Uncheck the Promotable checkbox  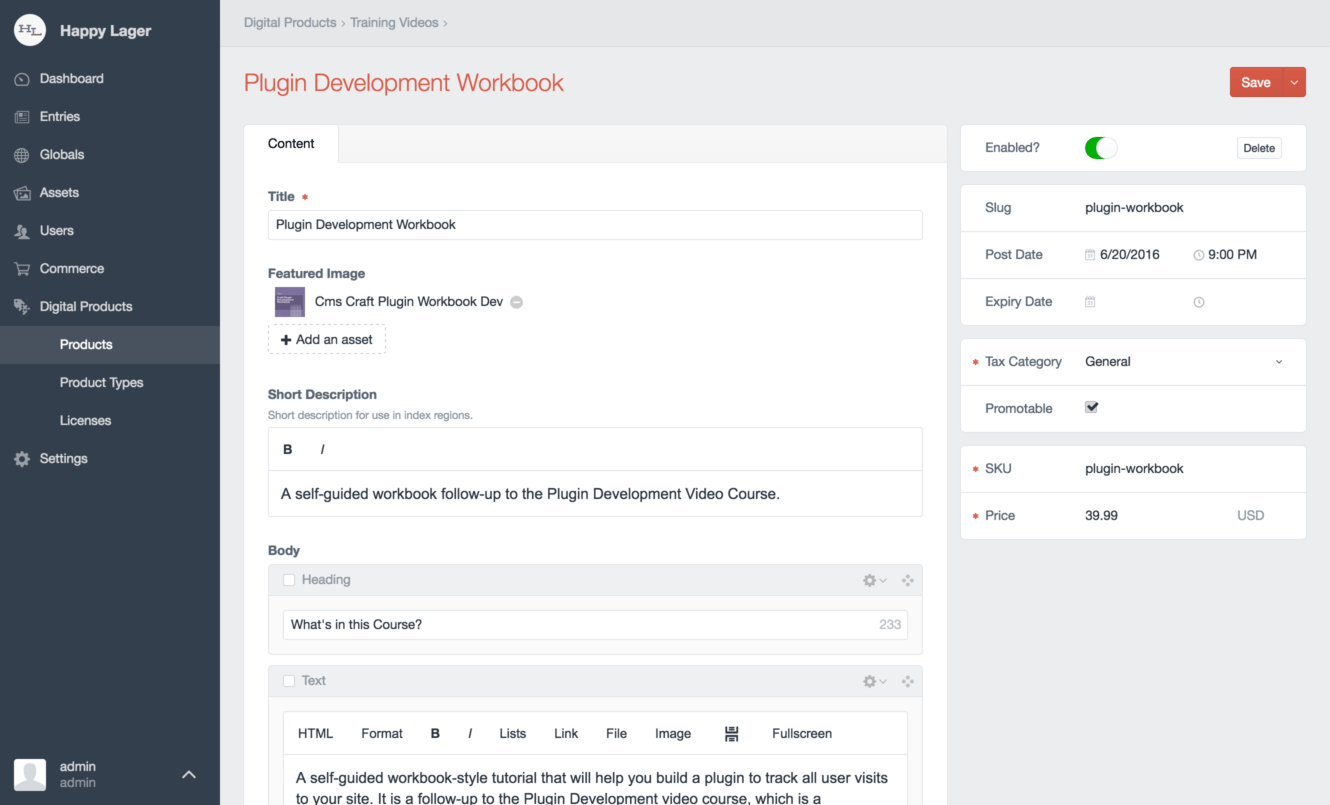1092,408
